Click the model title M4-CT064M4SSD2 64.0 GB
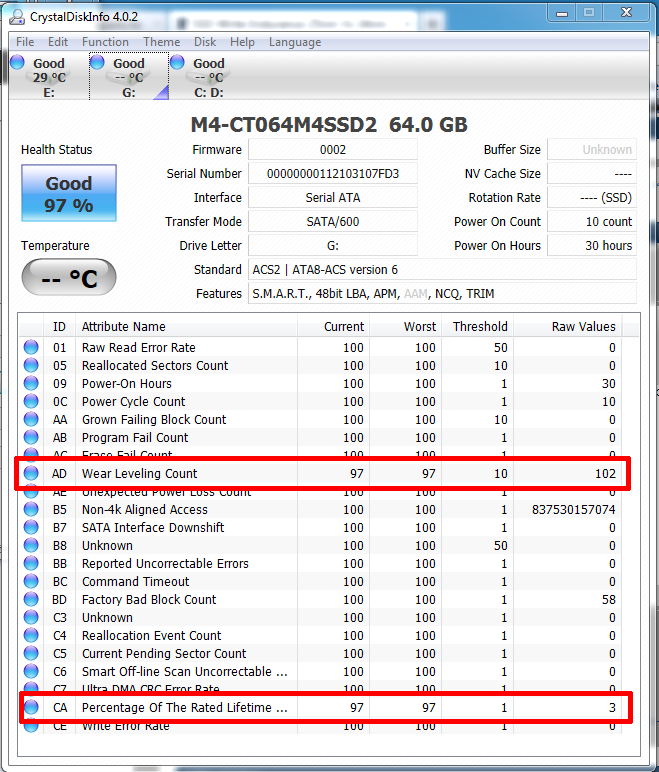659x772 pixels. point(329,125)
